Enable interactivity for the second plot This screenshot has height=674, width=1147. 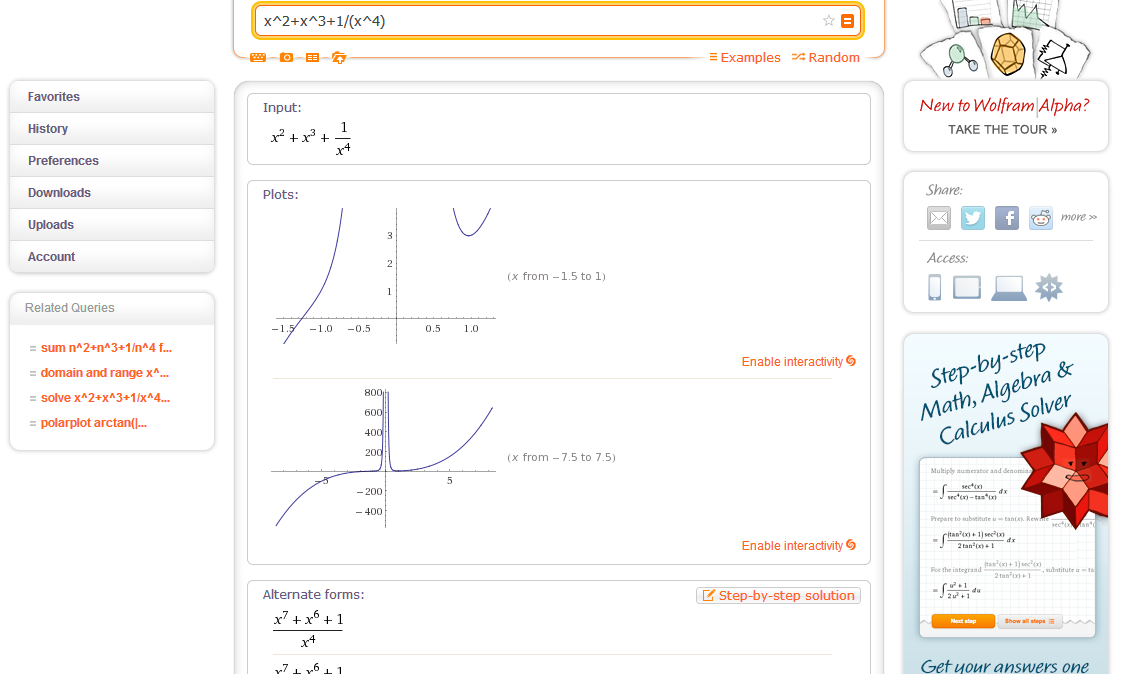[x=799, y=545]
